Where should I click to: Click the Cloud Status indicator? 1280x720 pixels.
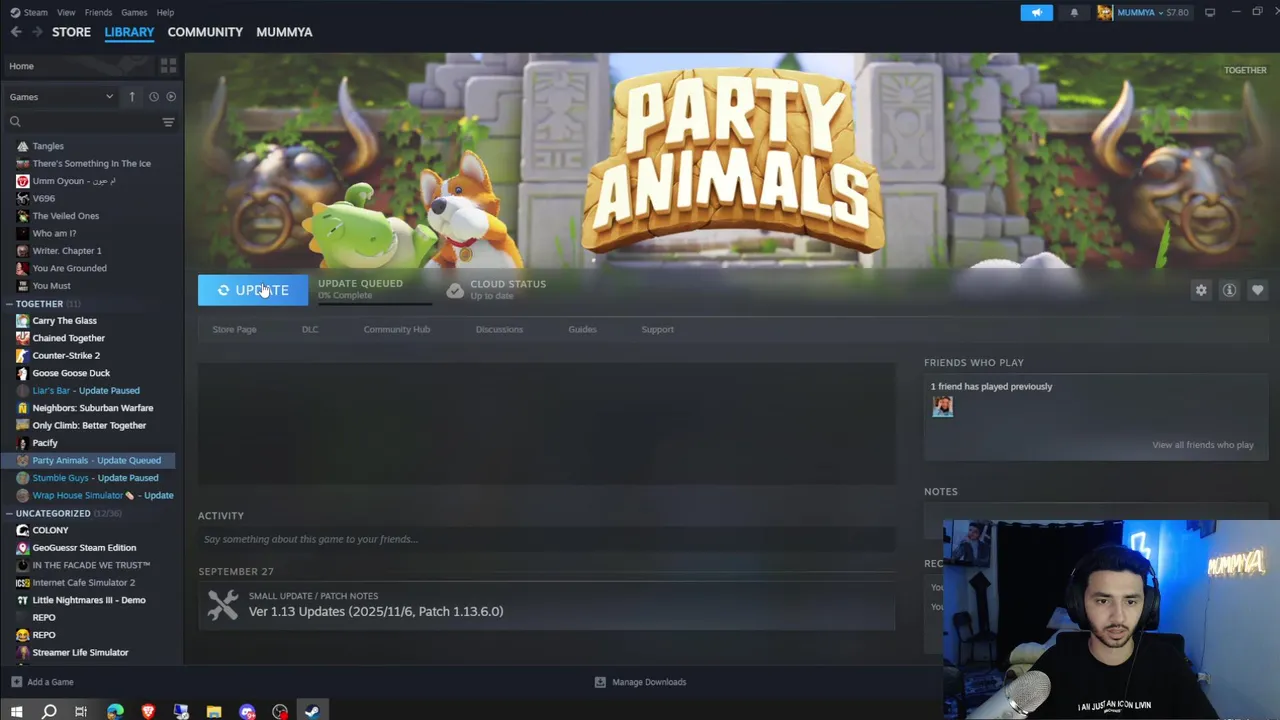click(496, 289)
